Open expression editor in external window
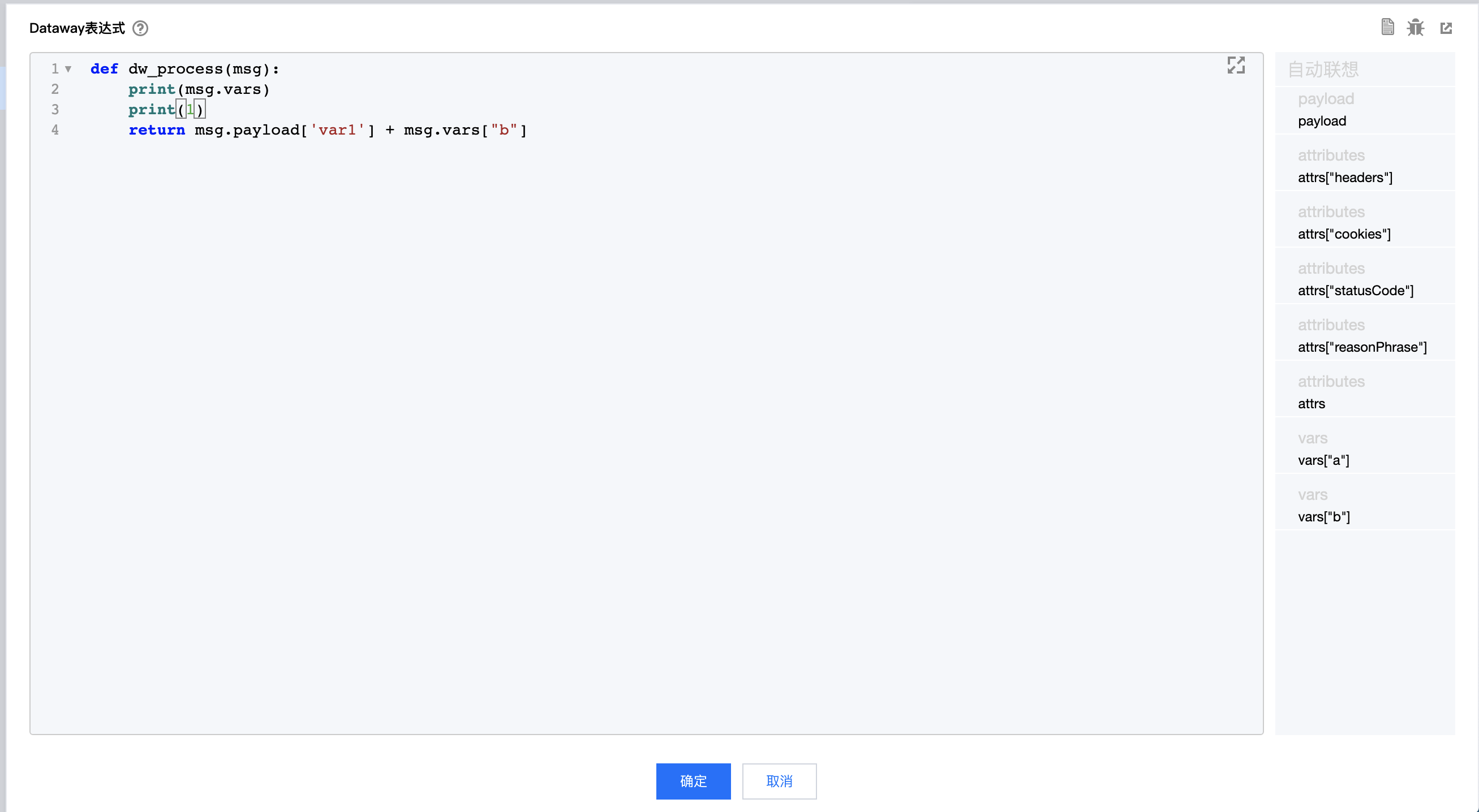Viewport: 1479px width, 812px height. tap(1446, 28)
